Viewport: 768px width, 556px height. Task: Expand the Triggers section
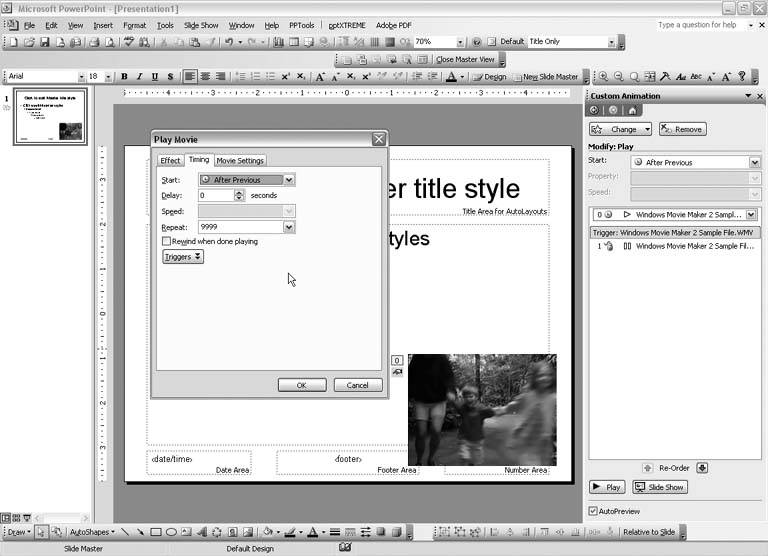click(x=183, y=257)
